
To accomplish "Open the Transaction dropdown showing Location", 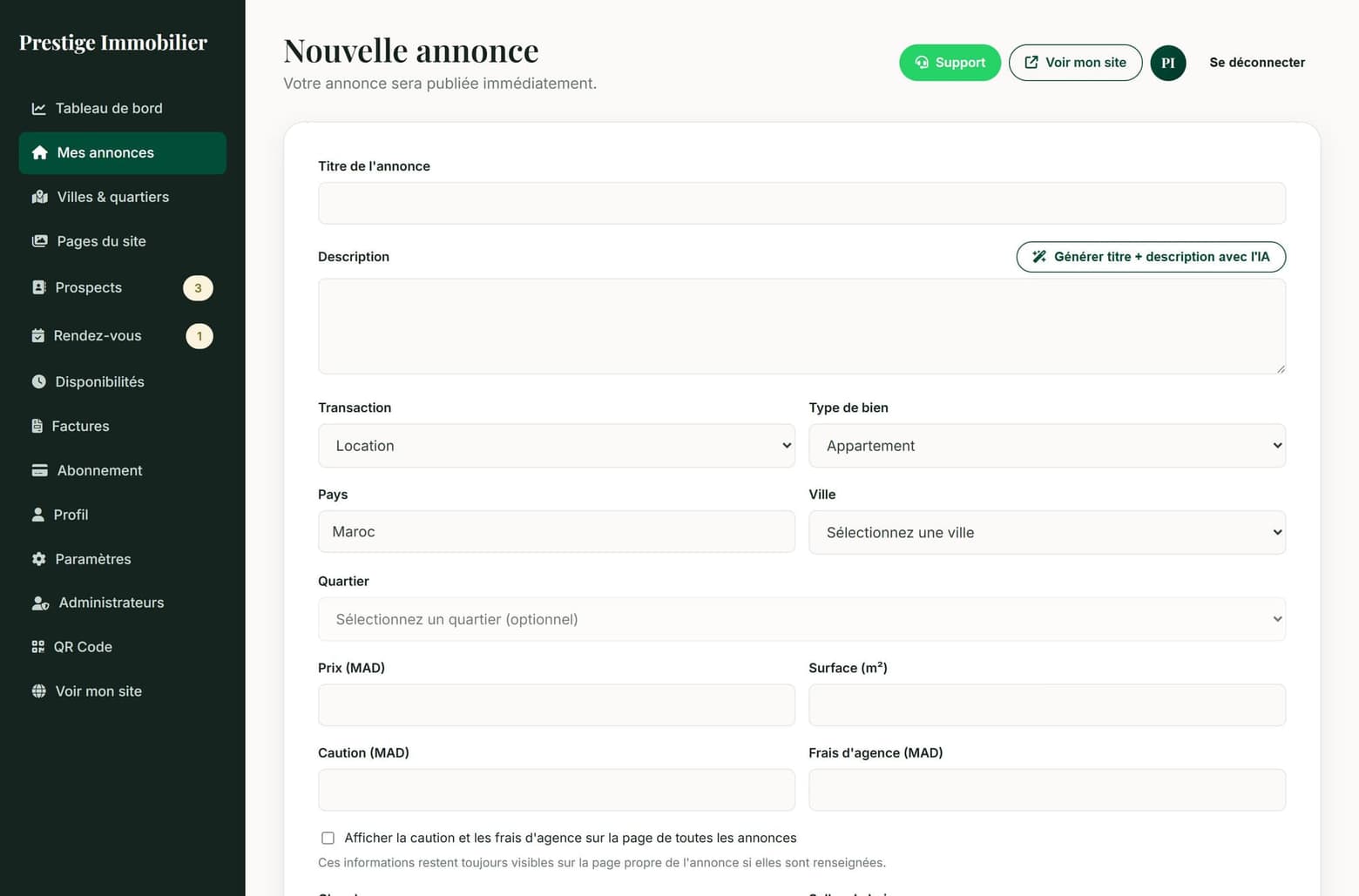I will [557, 446].
